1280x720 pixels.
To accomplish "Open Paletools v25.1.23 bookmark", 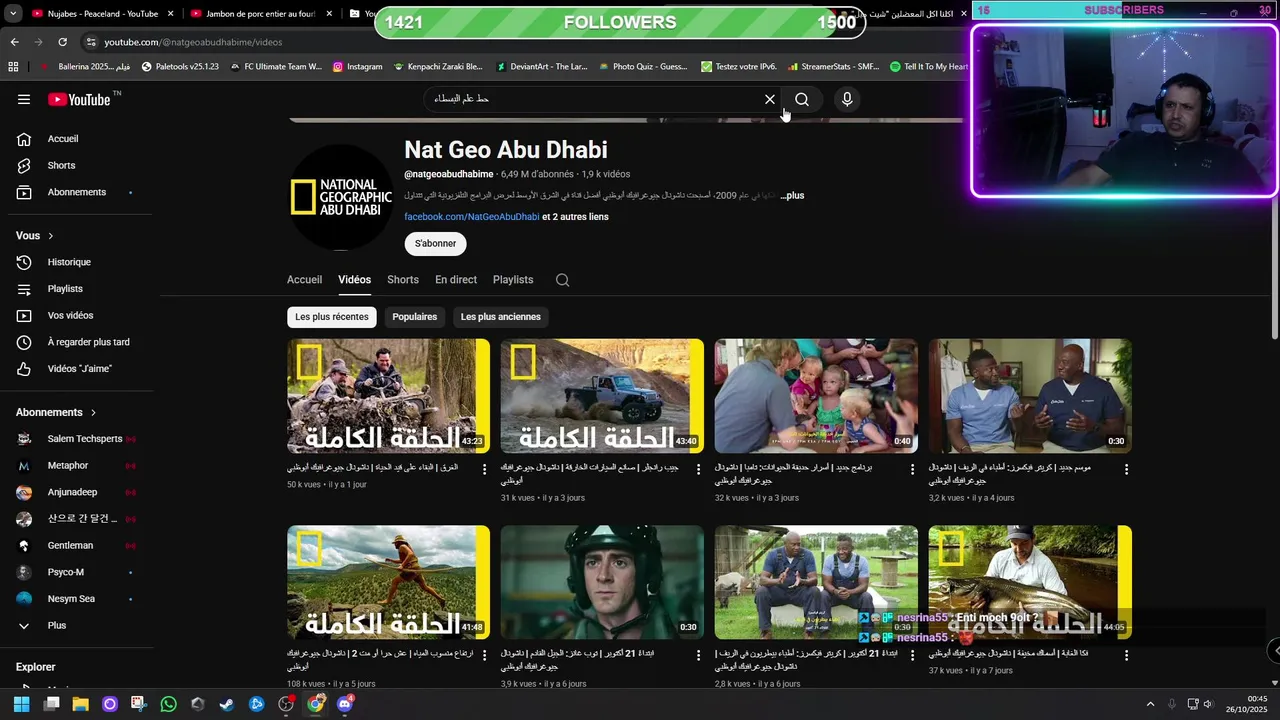I will click(180, 67).
